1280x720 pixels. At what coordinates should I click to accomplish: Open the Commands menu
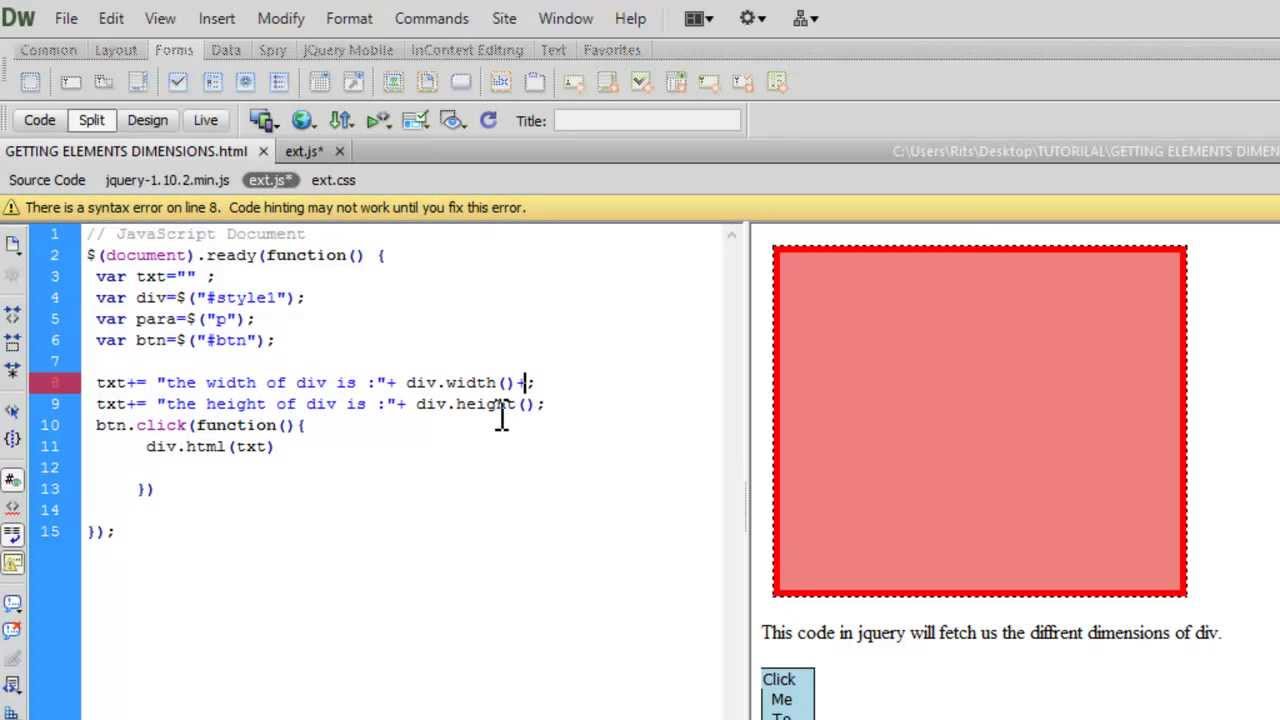pos(431,18)
